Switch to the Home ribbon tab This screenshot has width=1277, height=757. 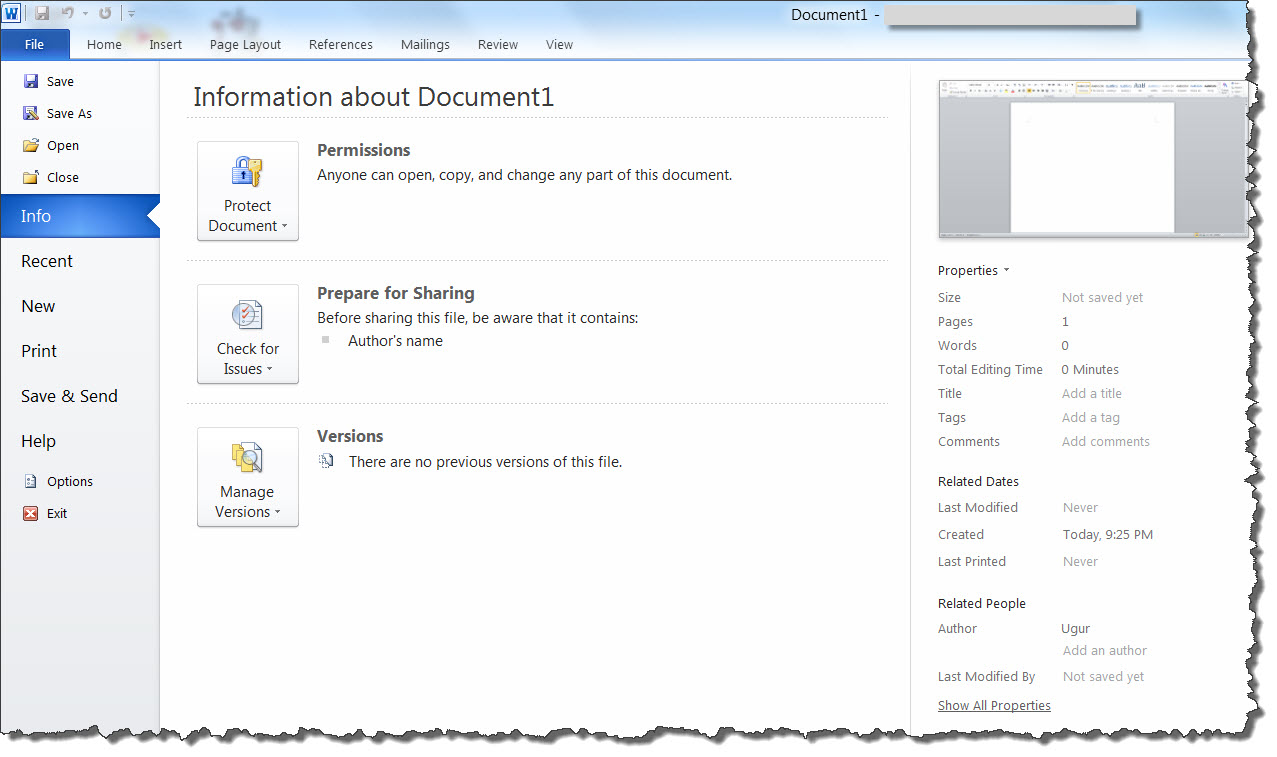point(104,45)
